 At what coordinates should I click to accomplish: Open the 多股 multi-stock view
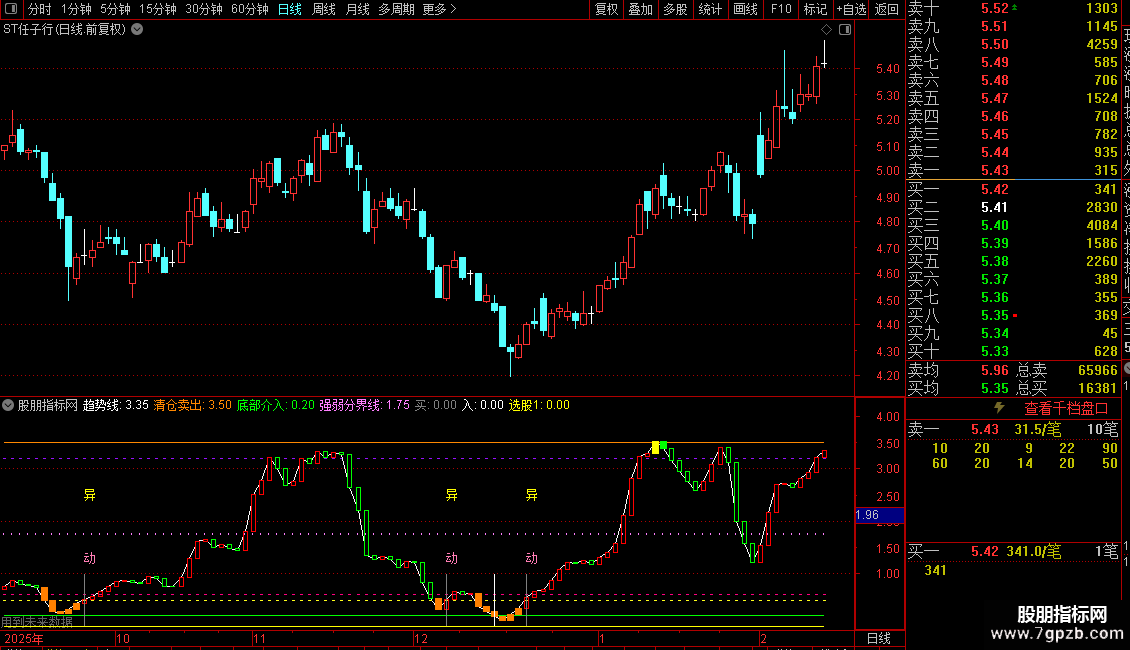(x=675, y=9)
